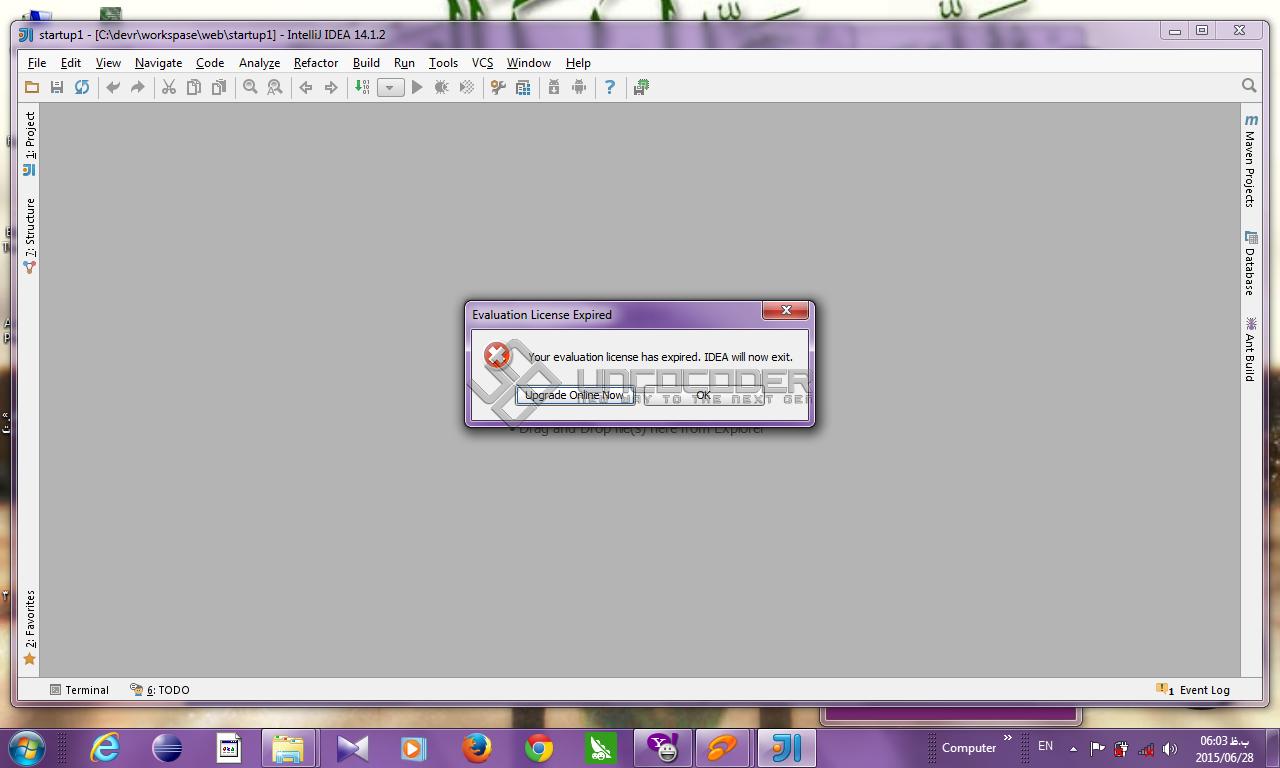
Task: Open the File menu
Action: 37,62
